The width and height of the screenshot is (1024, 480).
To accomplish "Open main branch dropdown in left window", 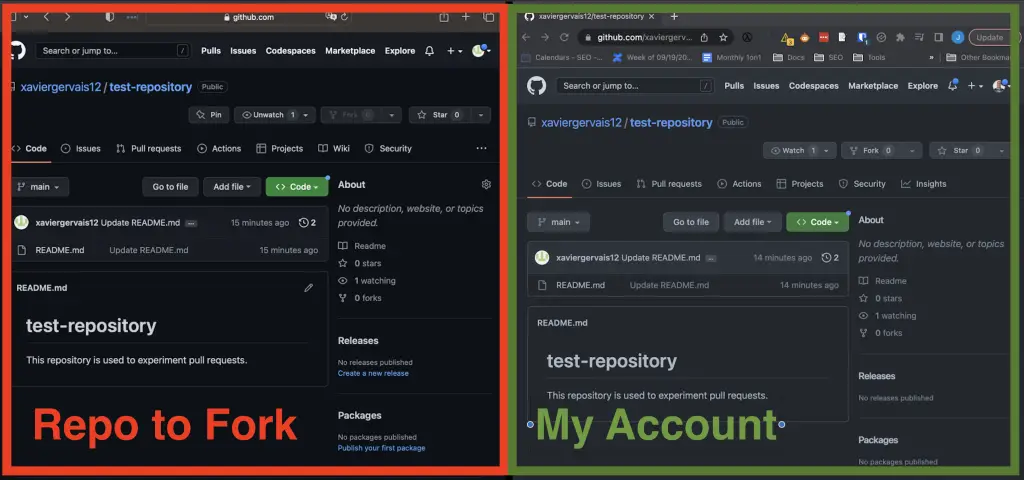I will (x=39, y=187).
